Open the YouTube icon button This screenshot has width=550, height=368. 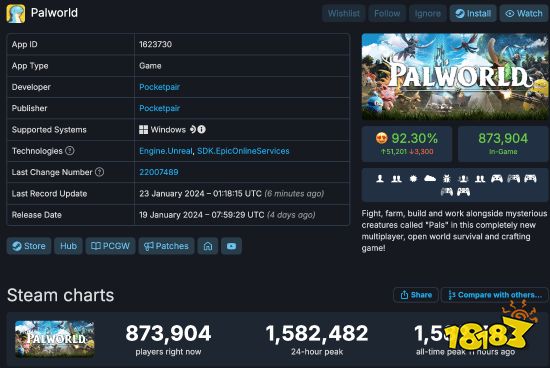tap(232, 246)
